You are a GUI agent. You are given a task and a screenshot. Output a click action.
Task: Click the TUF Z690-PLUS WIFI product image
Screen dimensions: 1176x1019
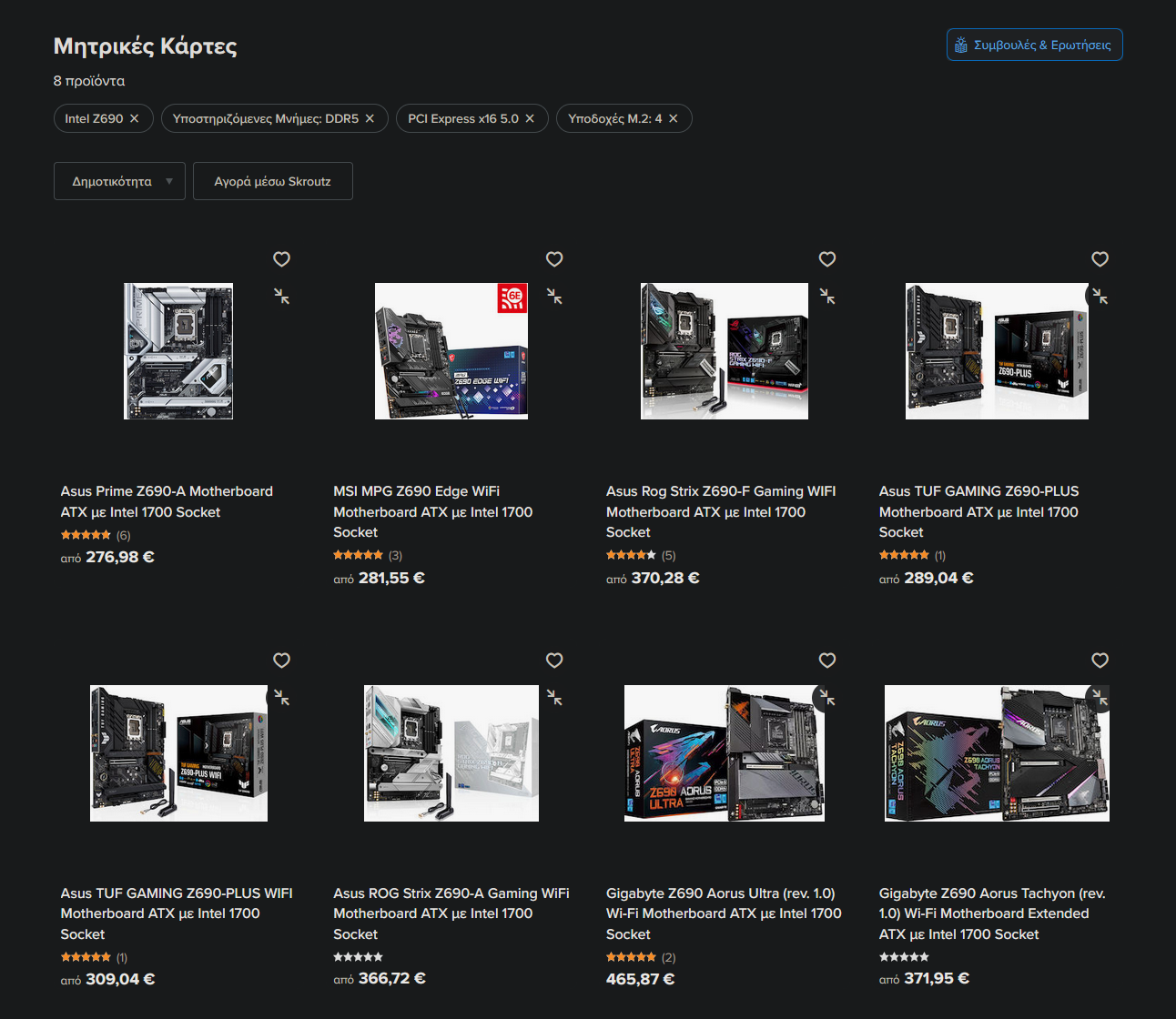click(178, 753)
